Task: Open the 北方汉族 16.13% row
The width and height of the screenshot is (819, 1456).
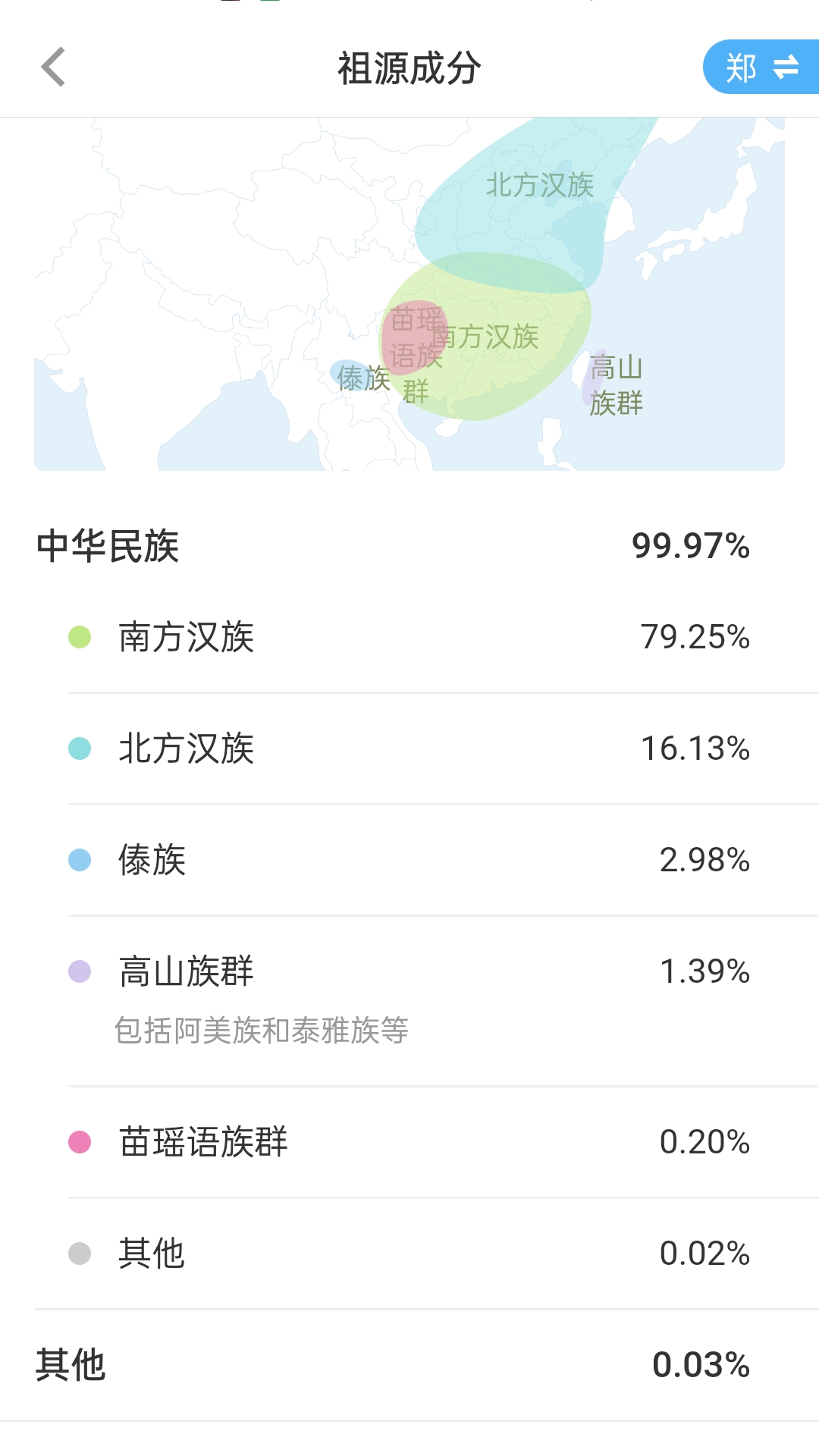Action: coord(409,748)
